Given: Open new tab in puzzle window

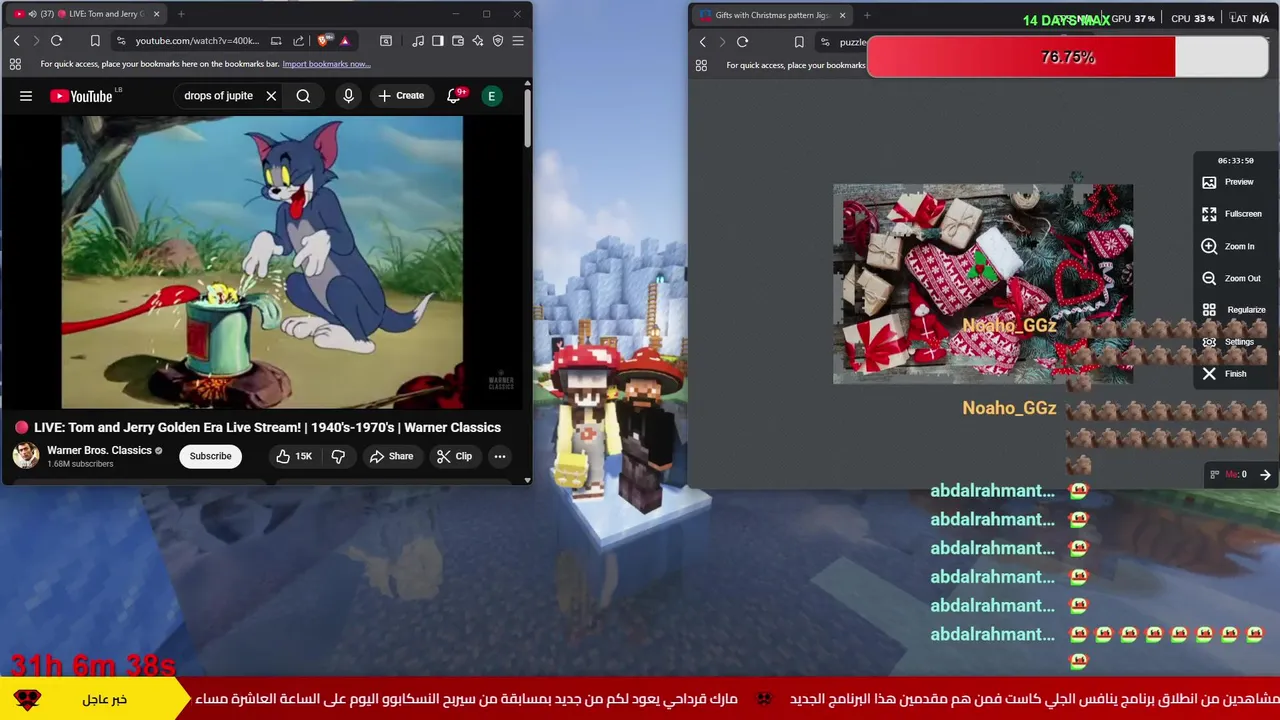Looking at the screenshot, I should [x=867, y=15].
